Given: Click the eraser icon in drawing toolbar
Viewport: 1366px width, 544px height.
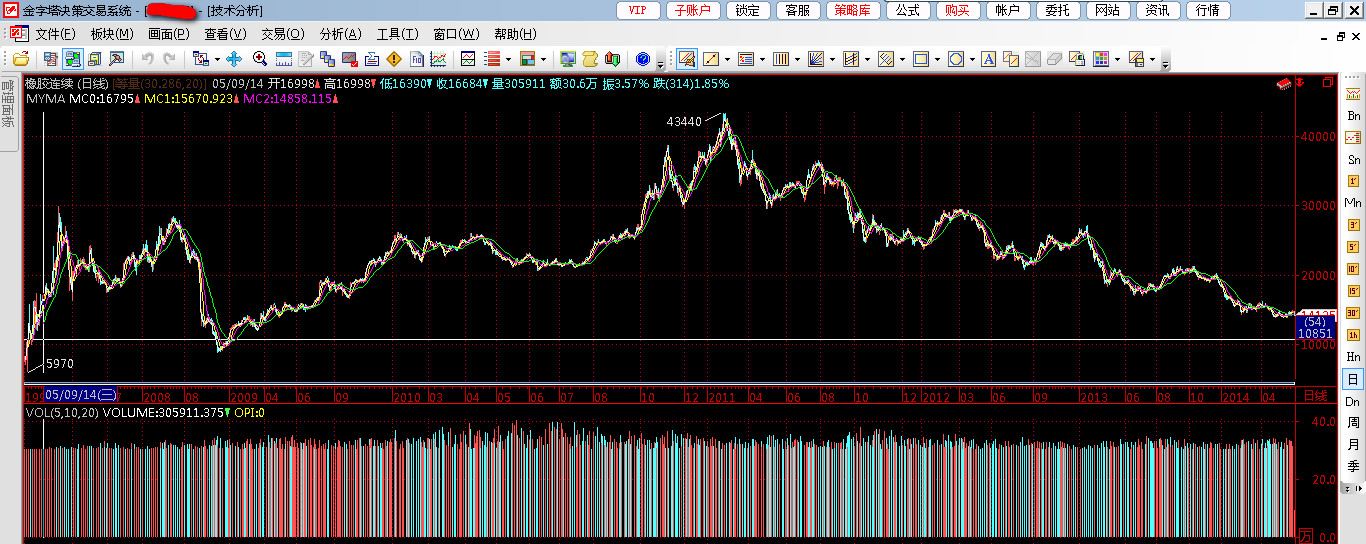Looking at the screenshot, I should click(x=1054, y=60).
